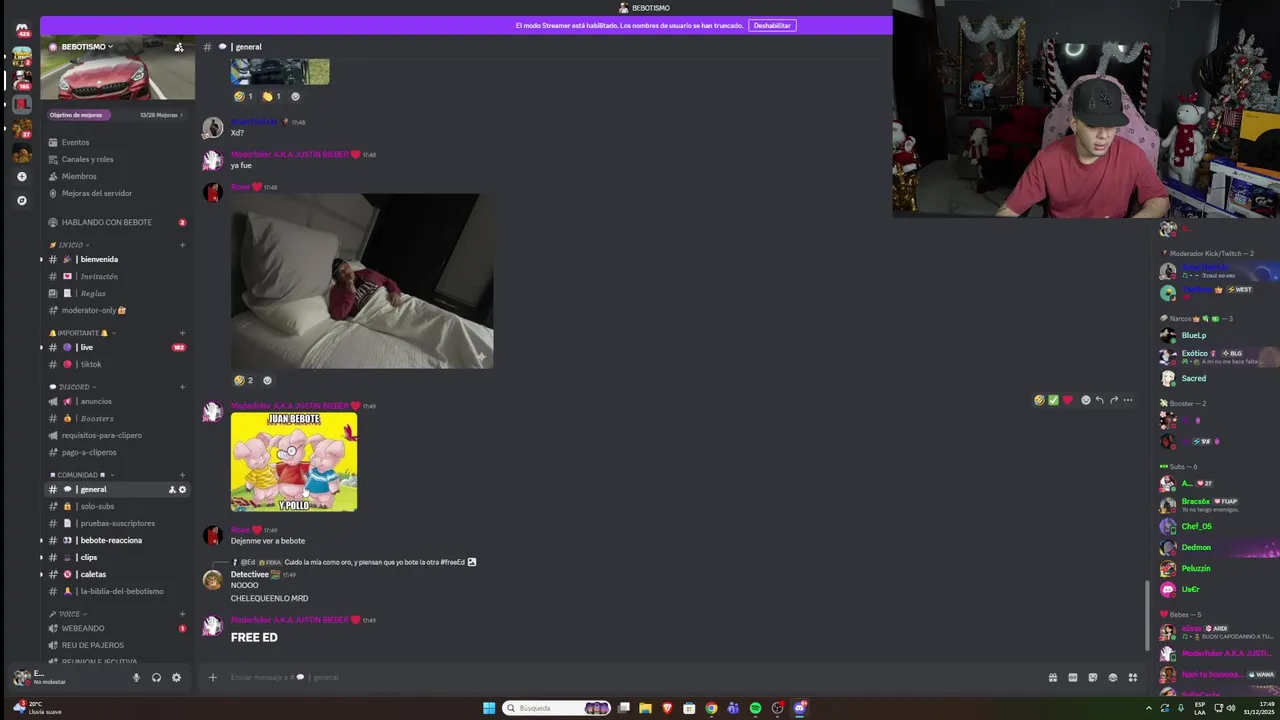Viewport: 1280px width, 720px height.
Task: Join WEBEANDO voice channel
Action: (x=117, y=629)
